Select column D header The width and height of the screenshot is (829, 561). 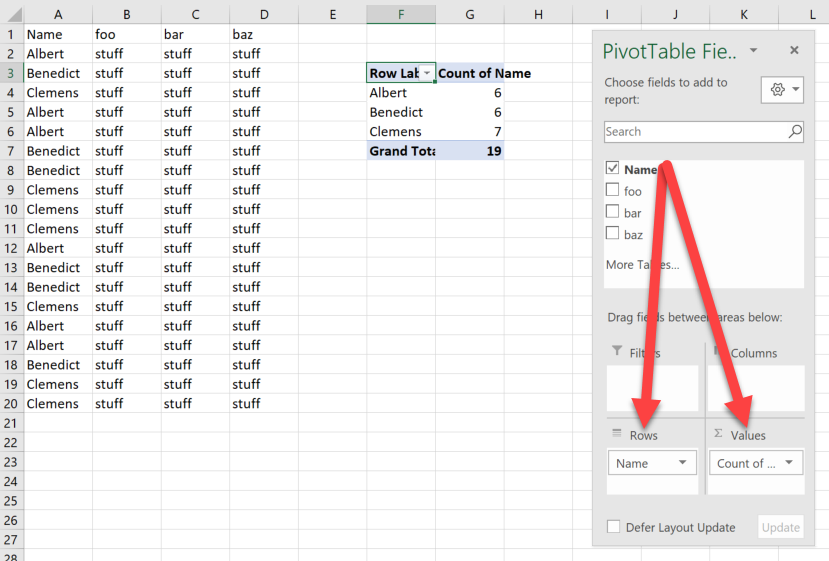(x=264, y=14)
